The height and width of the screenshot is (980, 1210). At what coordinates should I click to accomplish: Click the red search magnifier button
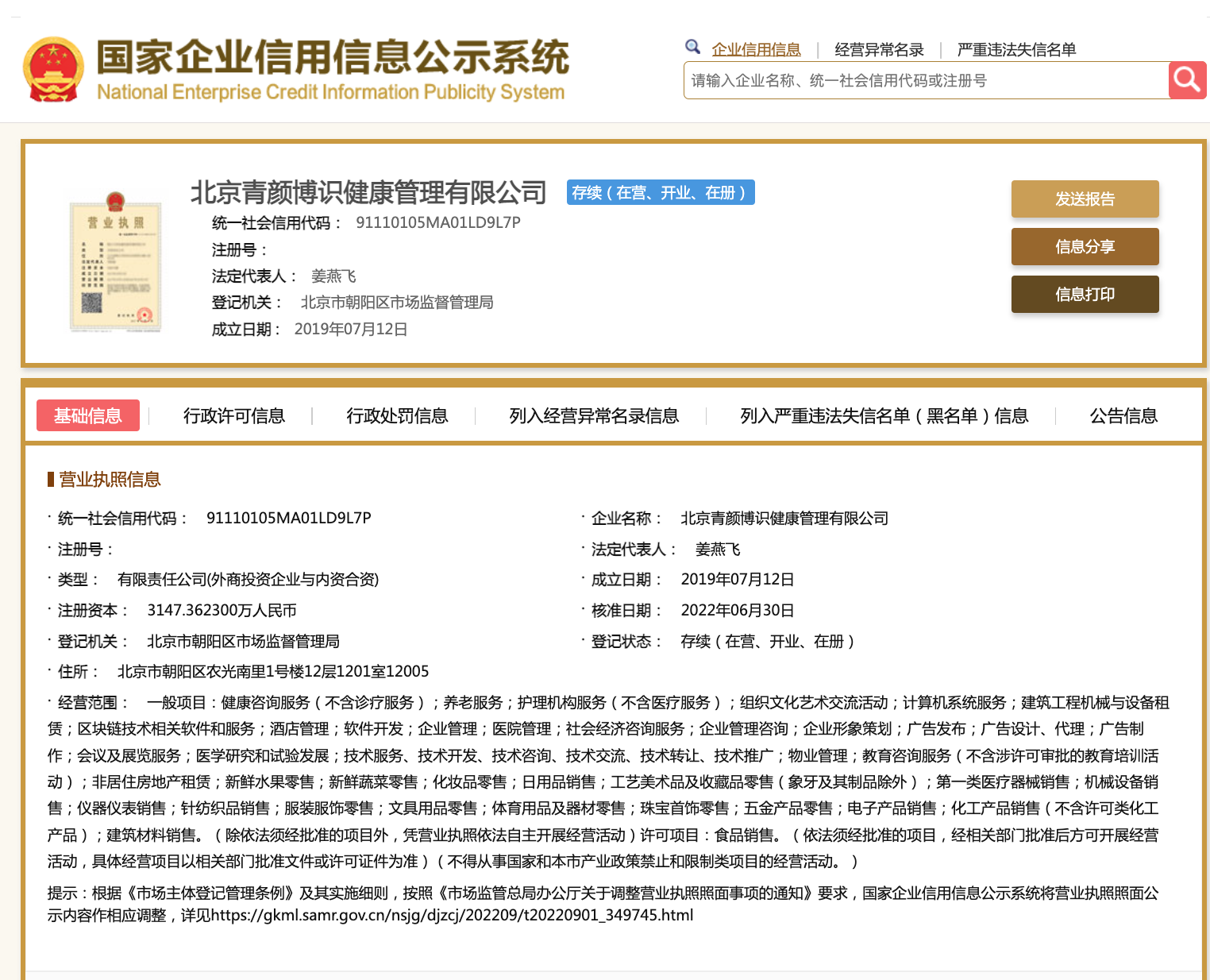coord(1187,80)
